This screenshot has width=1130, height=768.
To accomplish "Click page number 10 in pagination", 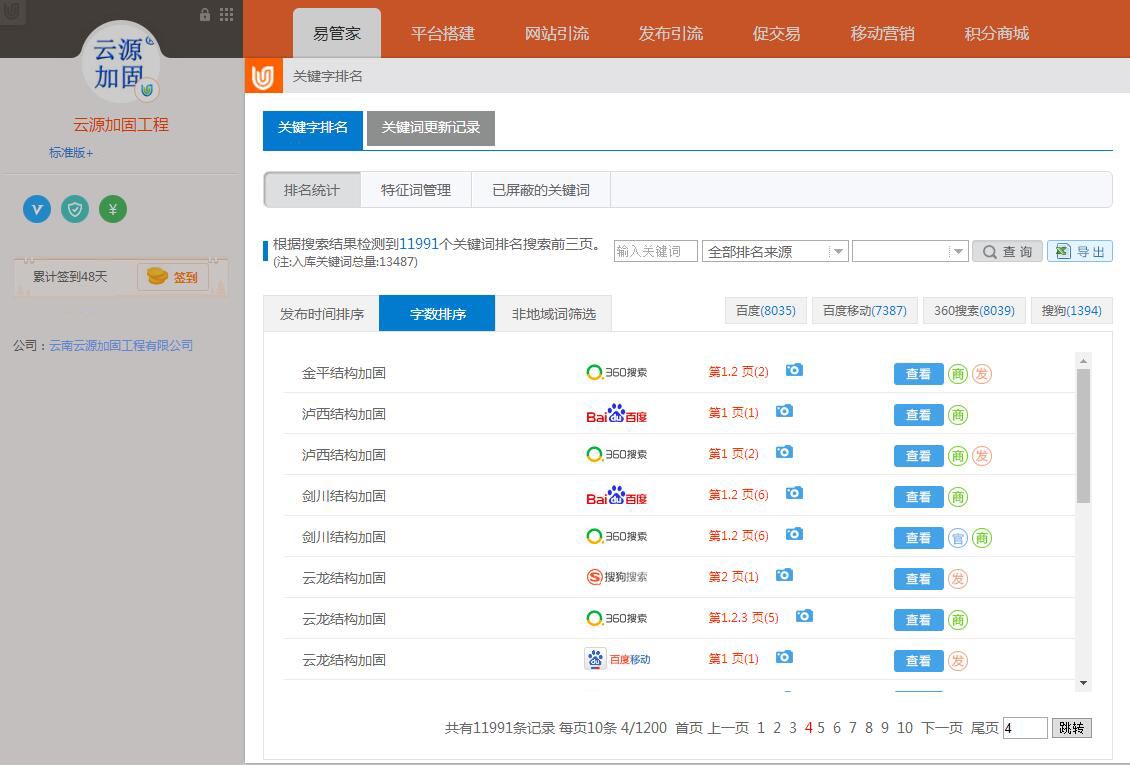I will 904,728.
